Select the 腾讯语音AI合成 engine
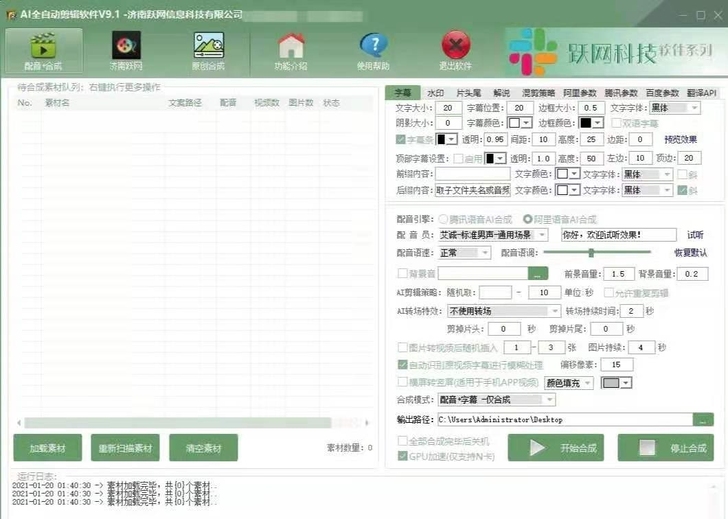 [x=443, y=219]
